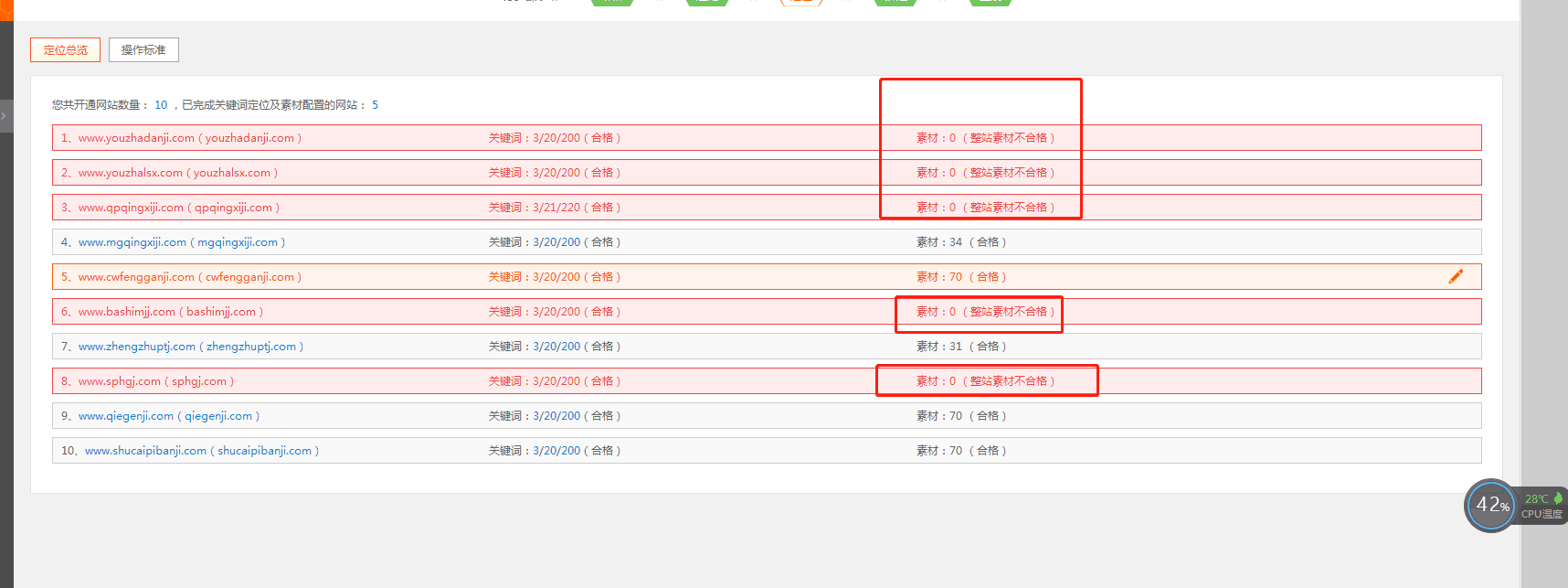Expand the left sidebar with arrow handle
This screenshot has height=588, width=1568.
pos(5,116)
